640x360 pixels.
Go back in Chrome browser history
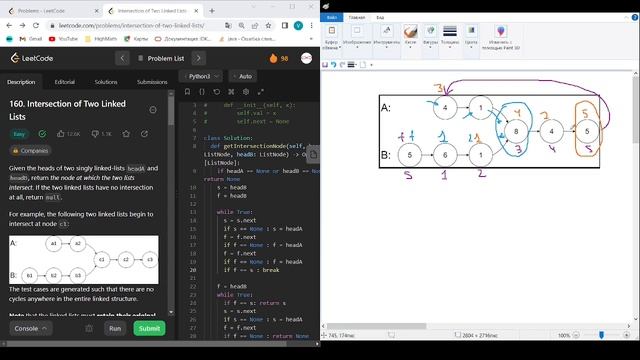(9, 25)
